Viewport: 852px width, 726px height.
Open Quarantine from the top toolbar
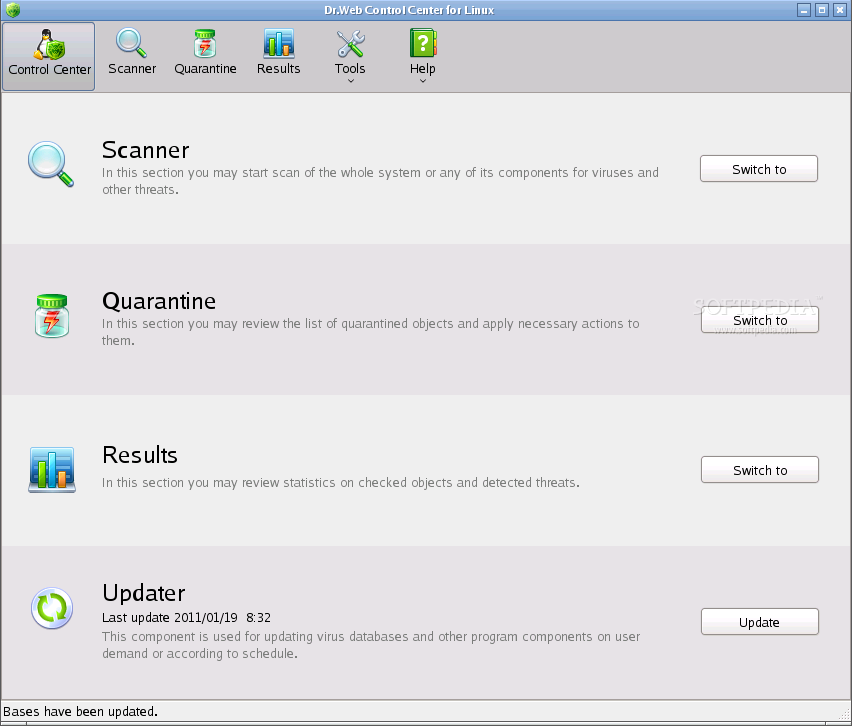tap(205, 53)
